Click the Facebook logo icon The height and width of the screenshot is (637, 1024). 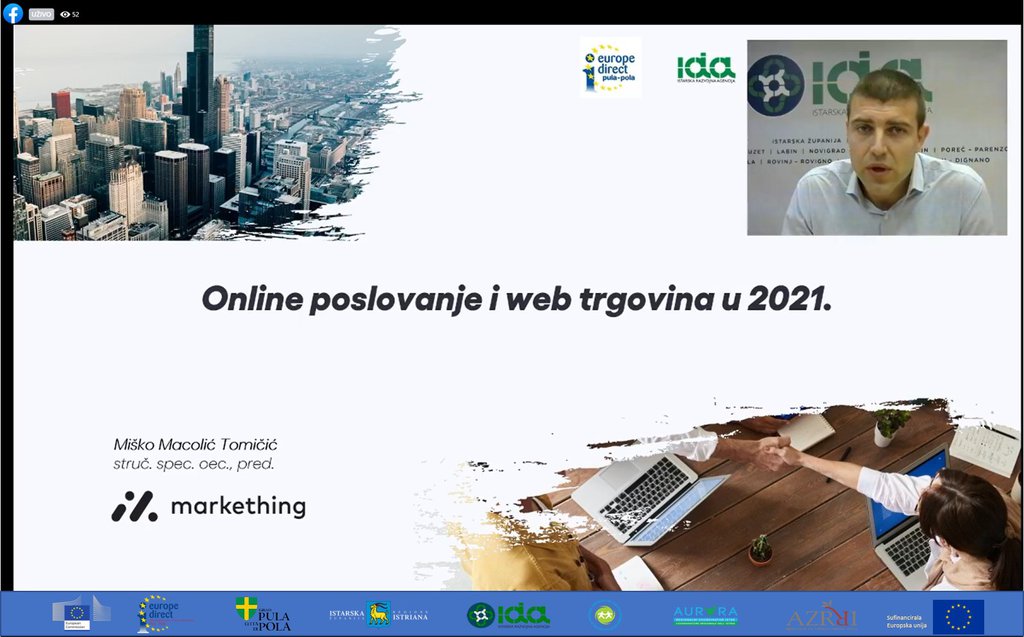13,13
